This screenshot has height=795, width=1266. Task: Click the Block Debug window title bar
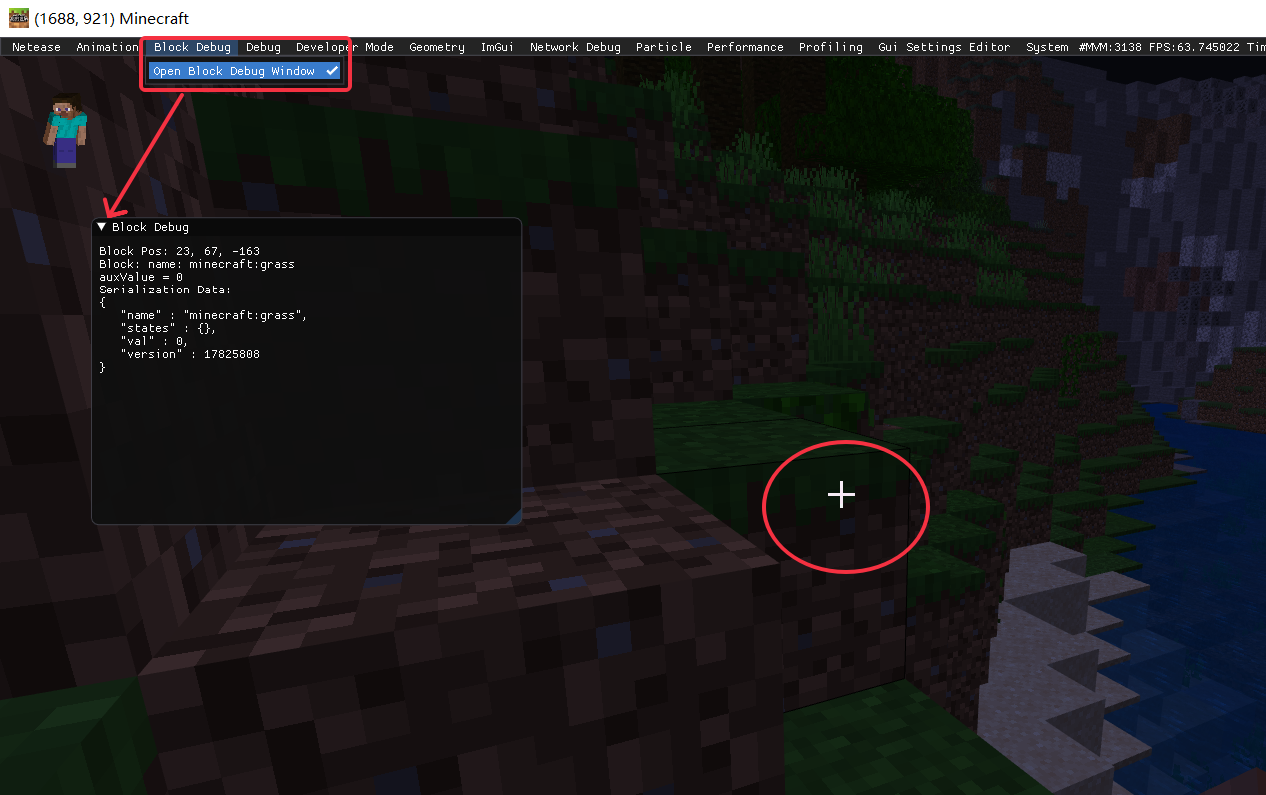click(x=306, y=227)
